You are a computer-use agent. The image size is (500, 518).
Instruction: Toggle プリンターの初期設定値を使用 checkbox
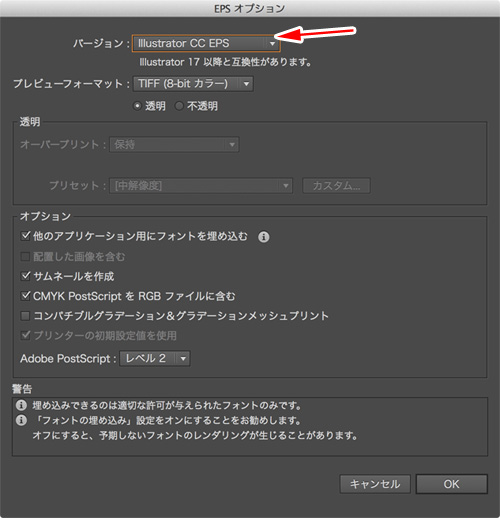click(25, 335)
